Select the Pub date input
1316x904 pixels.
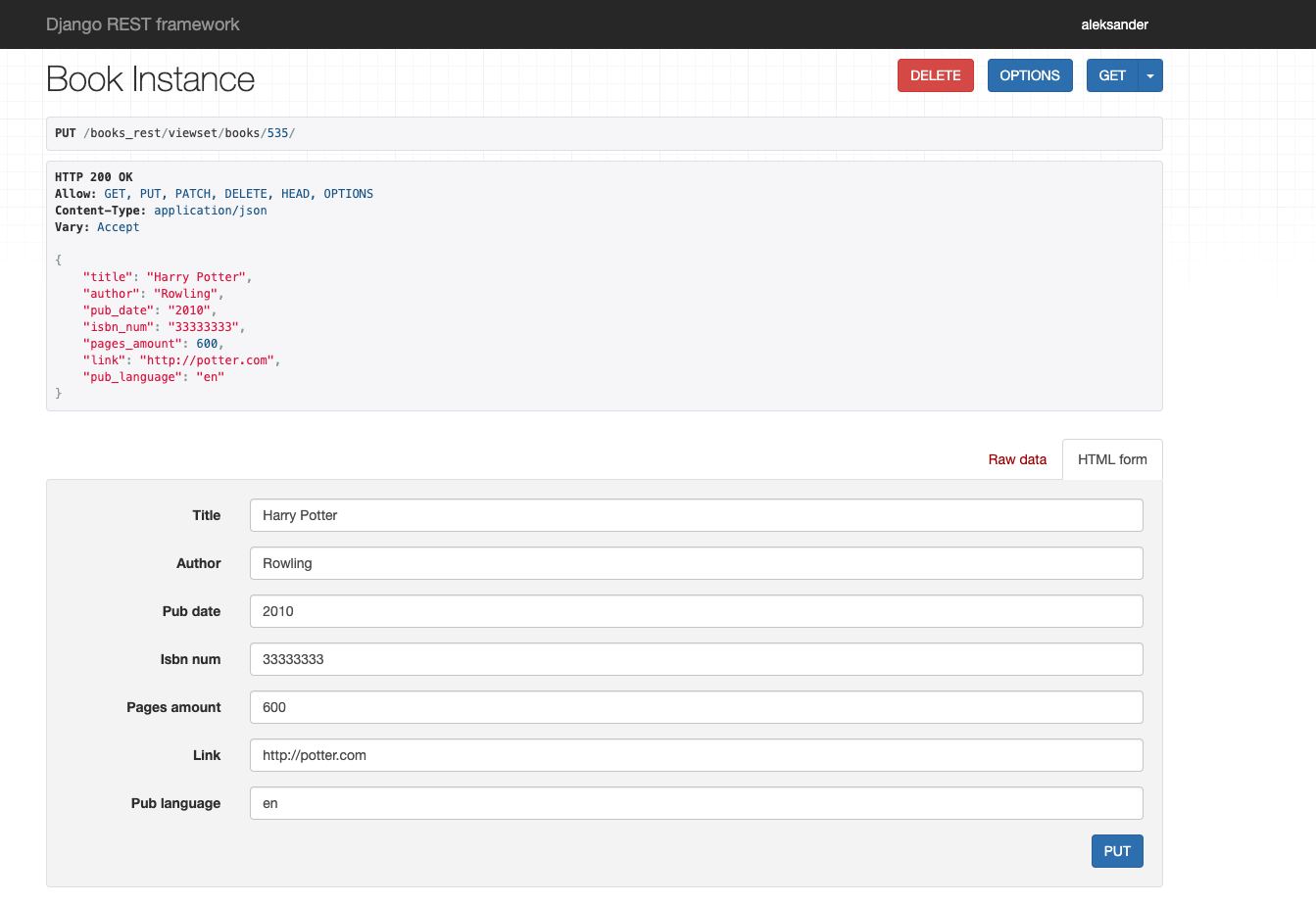click(696, 611)
